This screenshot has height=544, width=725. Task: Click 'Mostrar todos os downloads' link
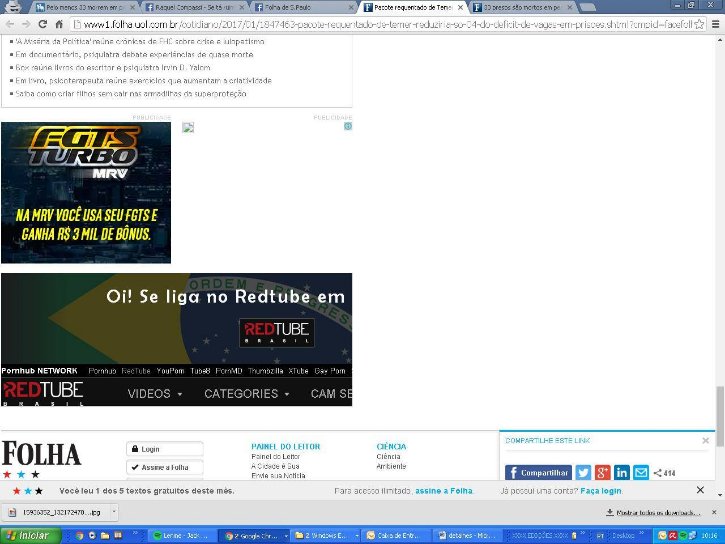pyautogui.click(x=653, y=513)
